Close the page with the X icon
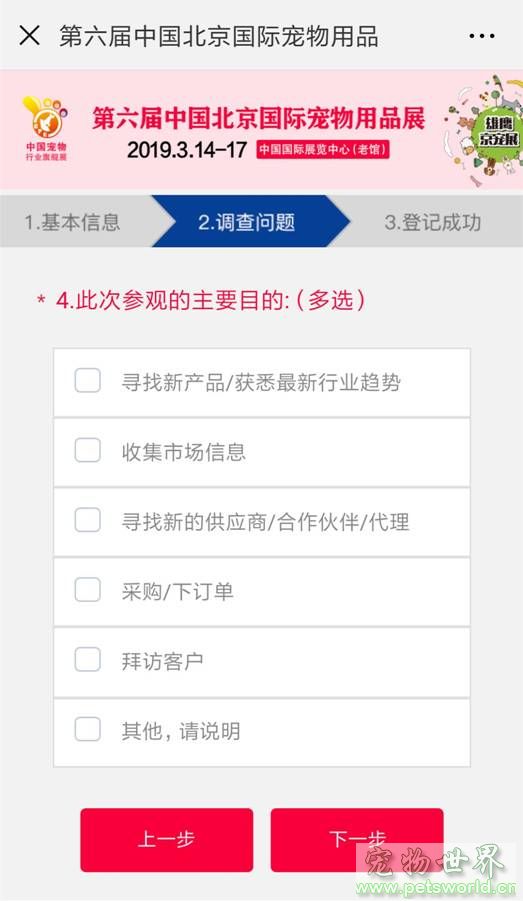The width and height of the screenshot is (523, 901). coord(29,36)
